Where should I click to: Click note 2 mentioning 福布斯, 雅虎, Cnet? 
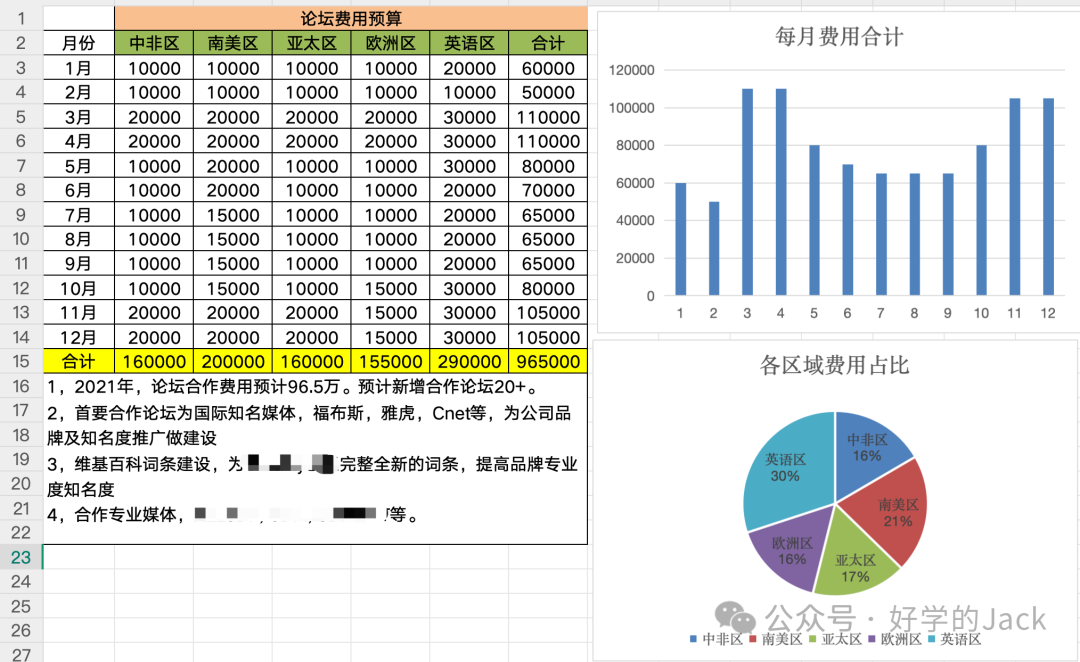(309, 425)
